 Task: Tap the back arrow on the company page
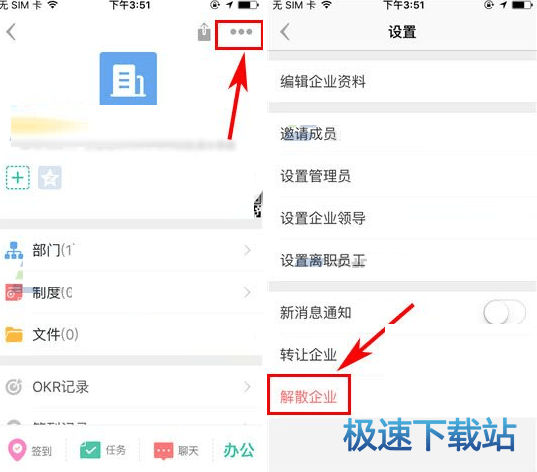11,32
